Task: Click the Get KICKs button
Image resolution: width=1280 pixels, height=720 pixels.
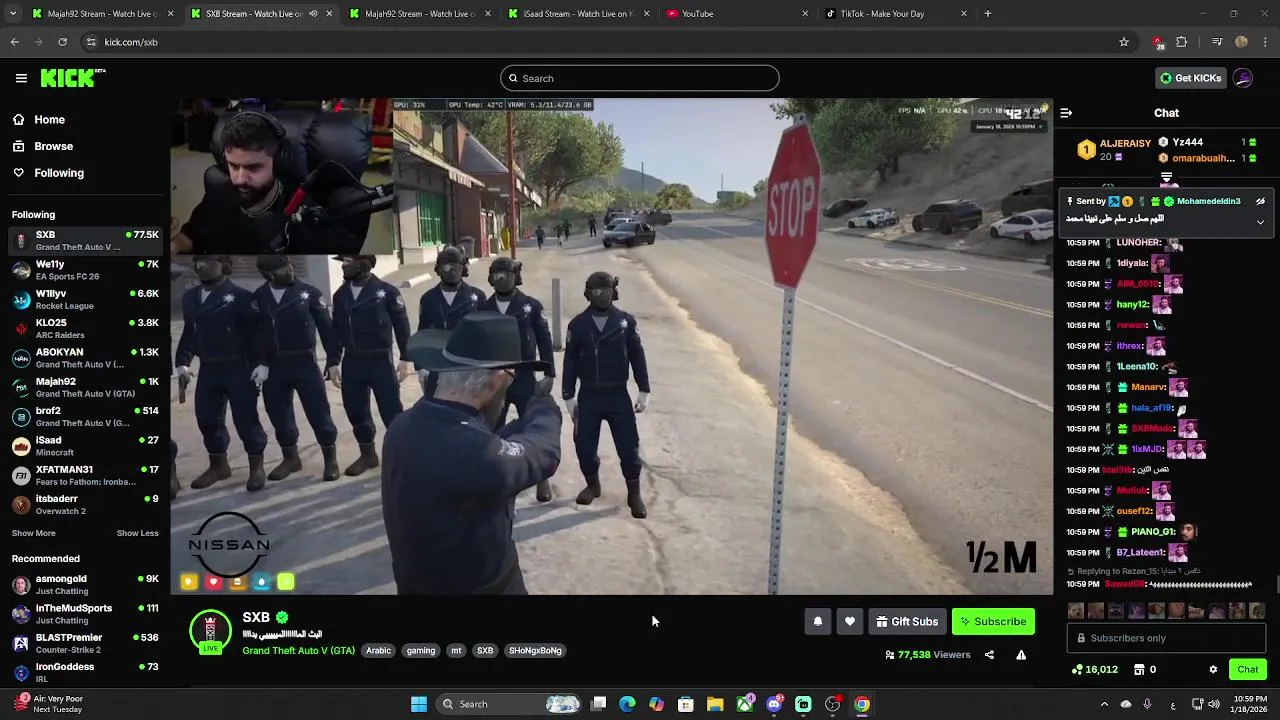Action: pyautogui.click(x=1190, y=78)
